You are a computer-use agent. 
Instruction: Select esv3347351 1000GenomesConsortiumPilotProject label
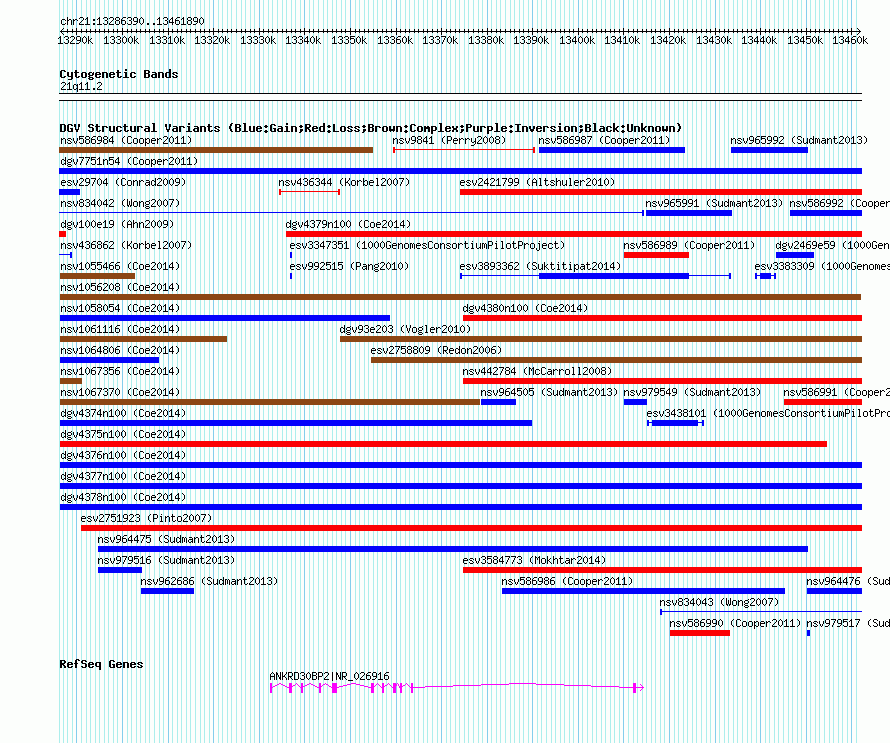(427, 245)
